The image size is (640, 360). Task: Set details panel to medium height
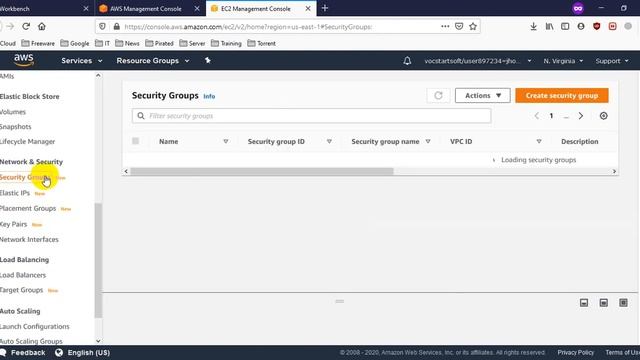click(x=603, y=302)
